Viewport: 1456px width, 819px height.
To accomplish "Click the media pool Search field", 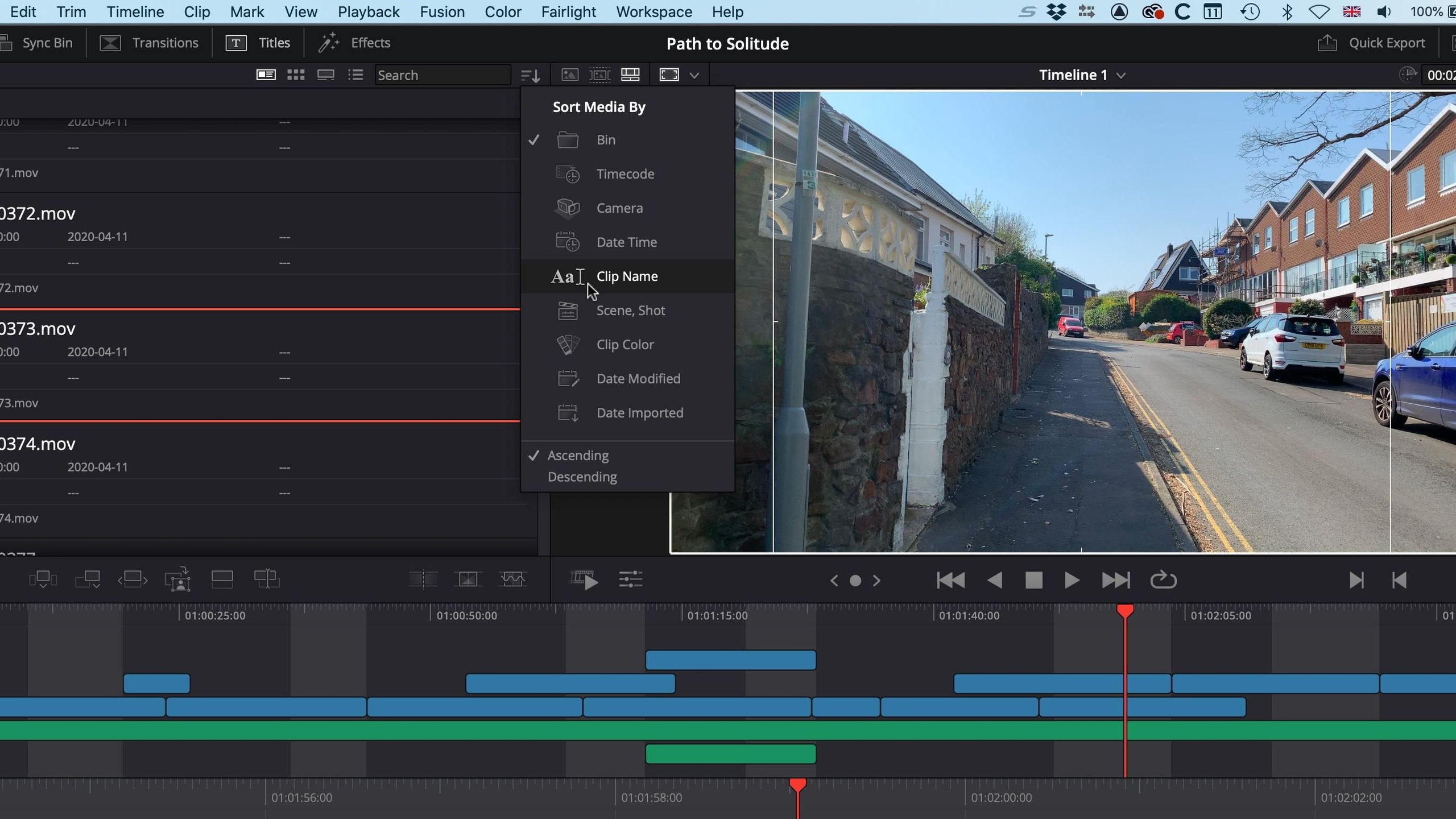I will [x=442, y=75].
